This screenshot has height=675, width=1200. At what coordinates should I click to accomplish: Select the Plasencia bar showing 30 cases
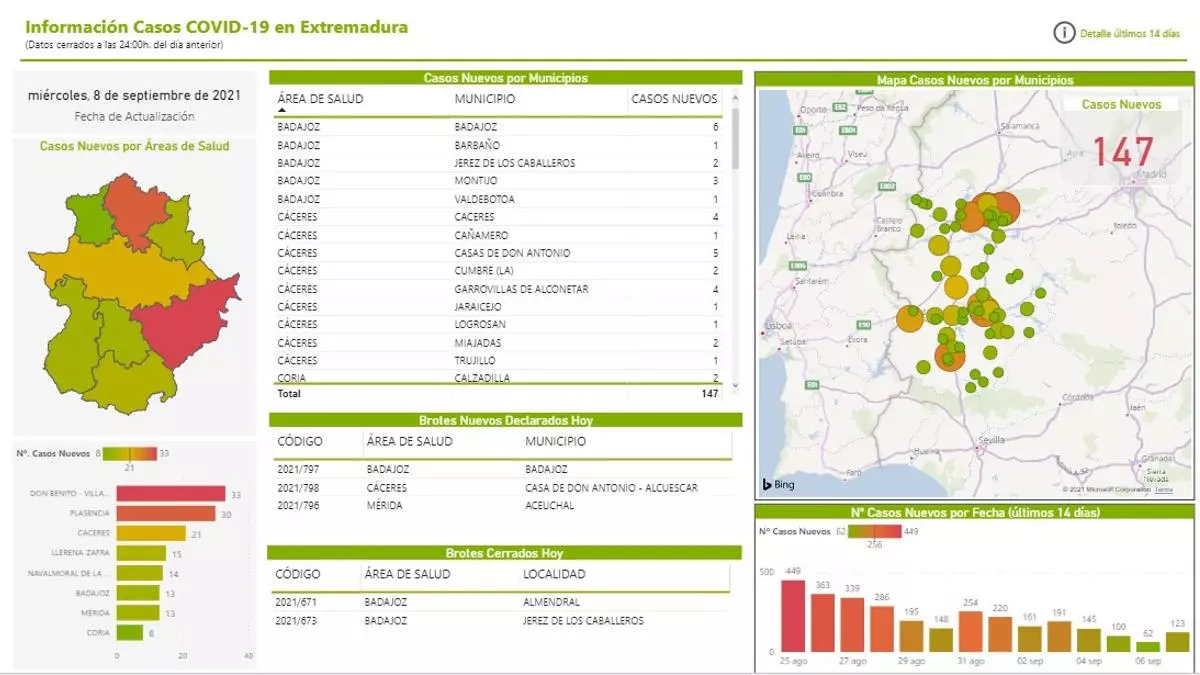[x=166, y=513]
